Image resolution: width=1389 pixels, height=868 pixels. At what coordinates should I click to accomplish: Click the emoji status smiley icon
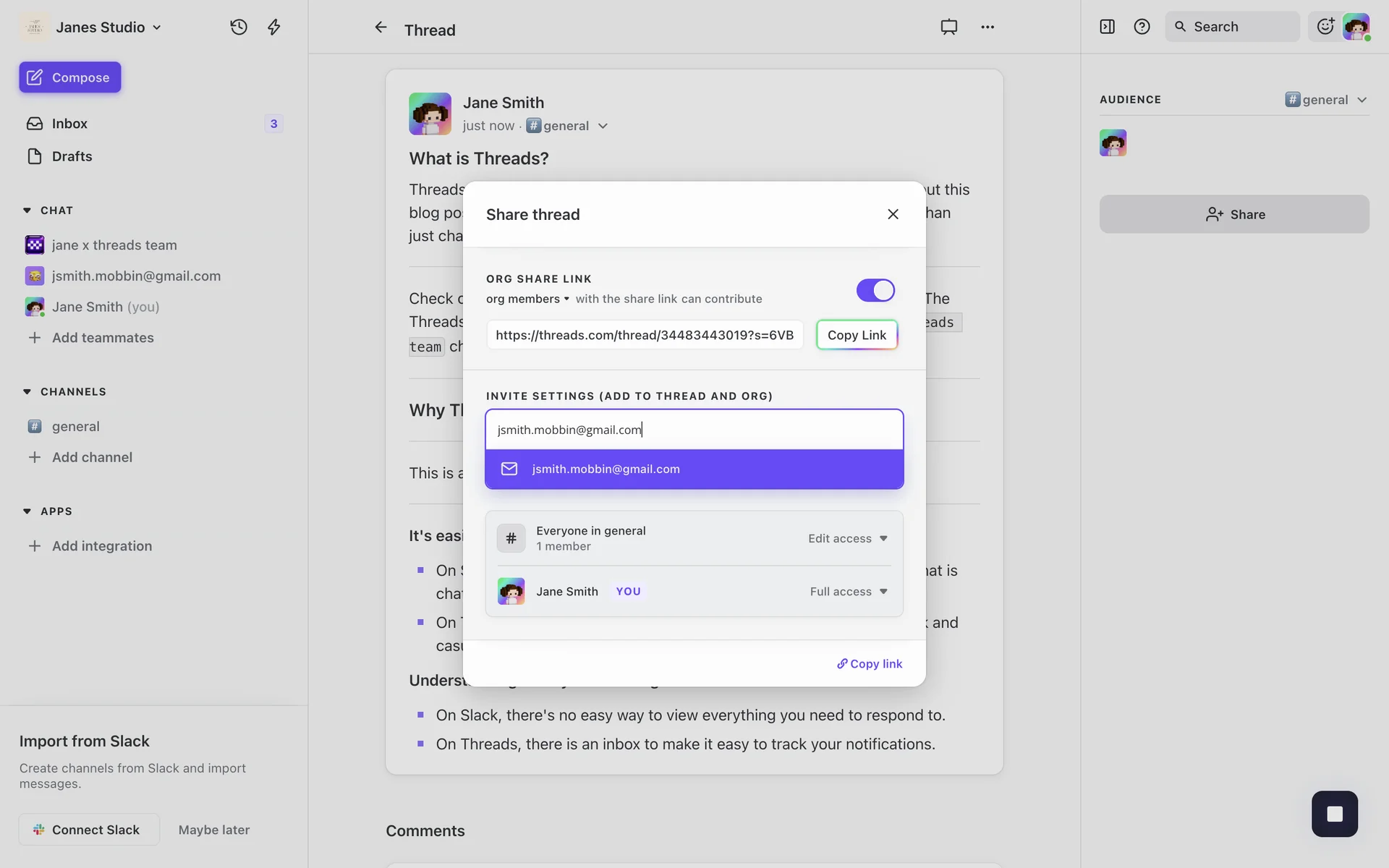click(x=1325, y=27)
